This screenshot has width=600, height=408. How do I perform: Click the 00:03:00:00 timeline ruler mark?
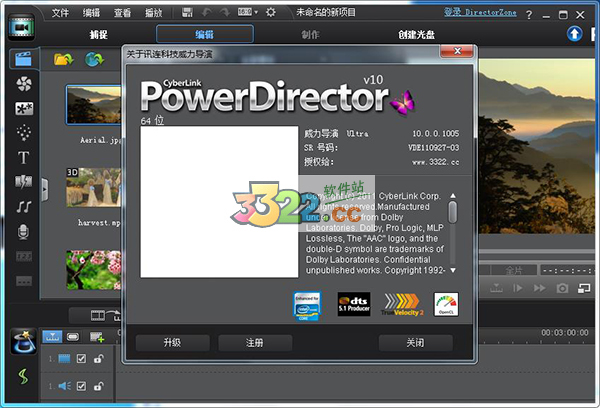(565, 333)
